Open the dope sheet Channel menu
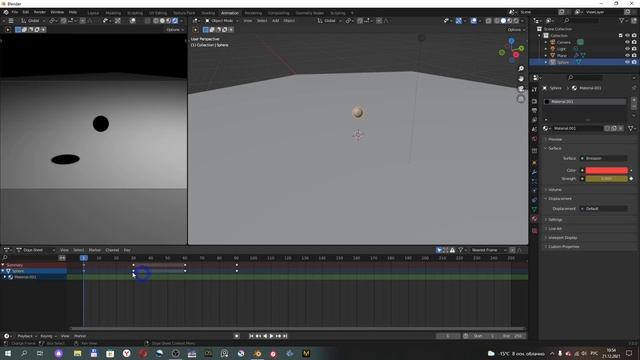Image resolution: width=640 pixels, height=360 pixels. (112, 250)
